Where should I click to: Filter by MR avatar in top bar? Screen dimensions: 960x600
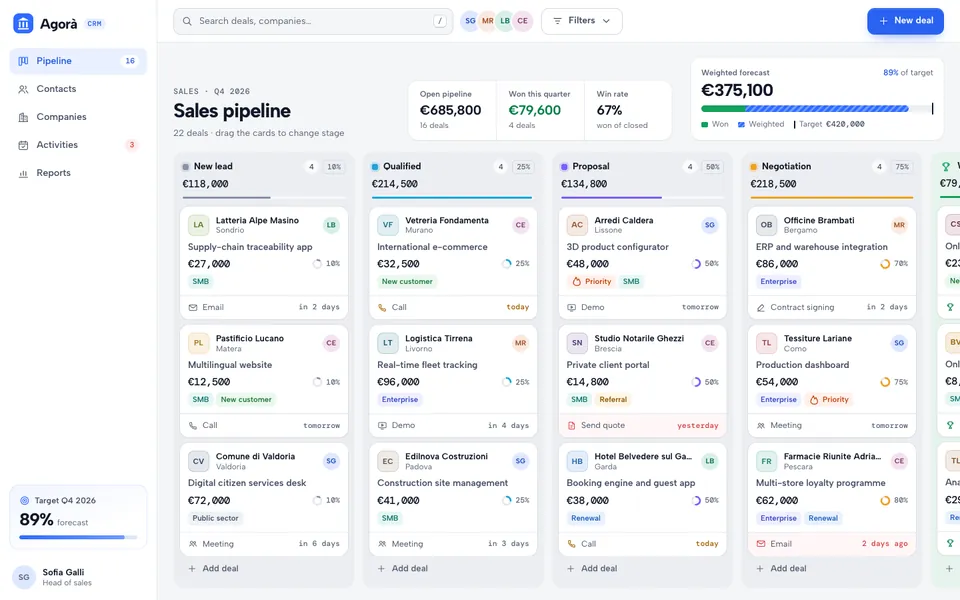click(487, 21)
